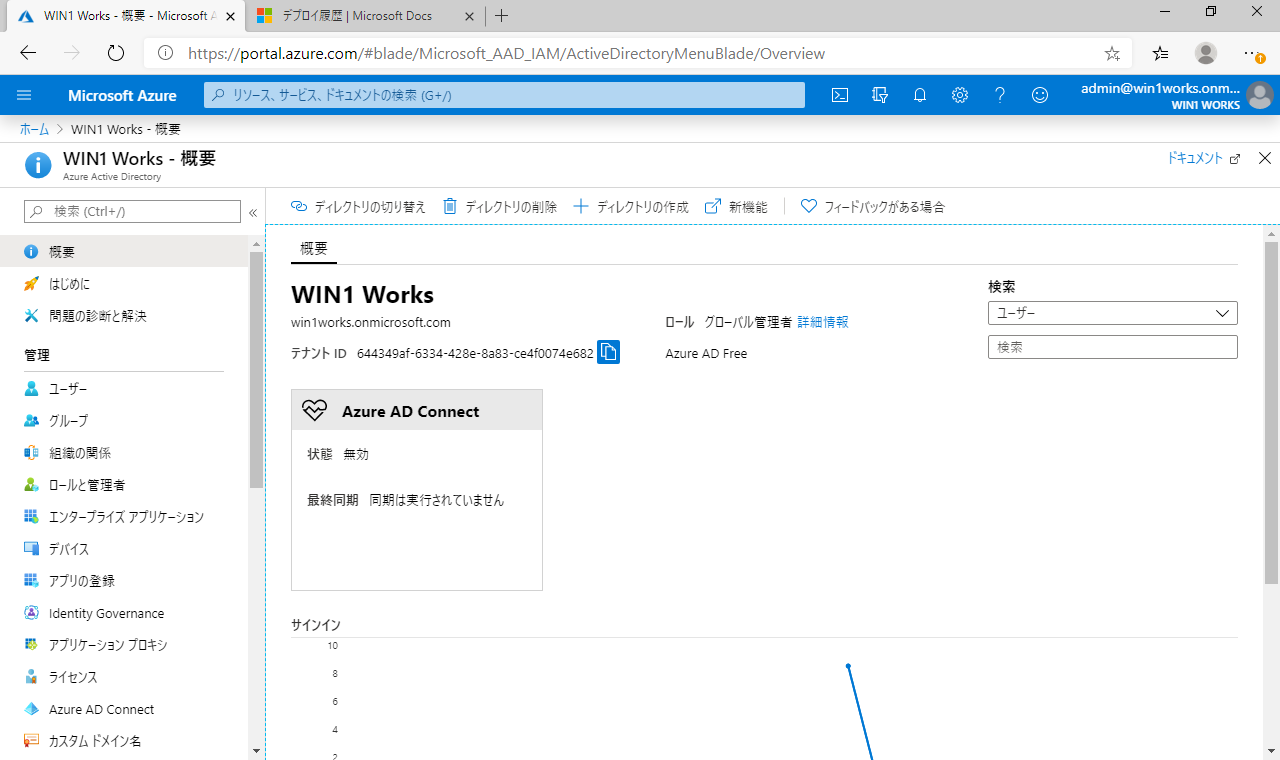This screenshot has height=760, width=1280.
Task: View site information in address bar
Action: (166, 53)
